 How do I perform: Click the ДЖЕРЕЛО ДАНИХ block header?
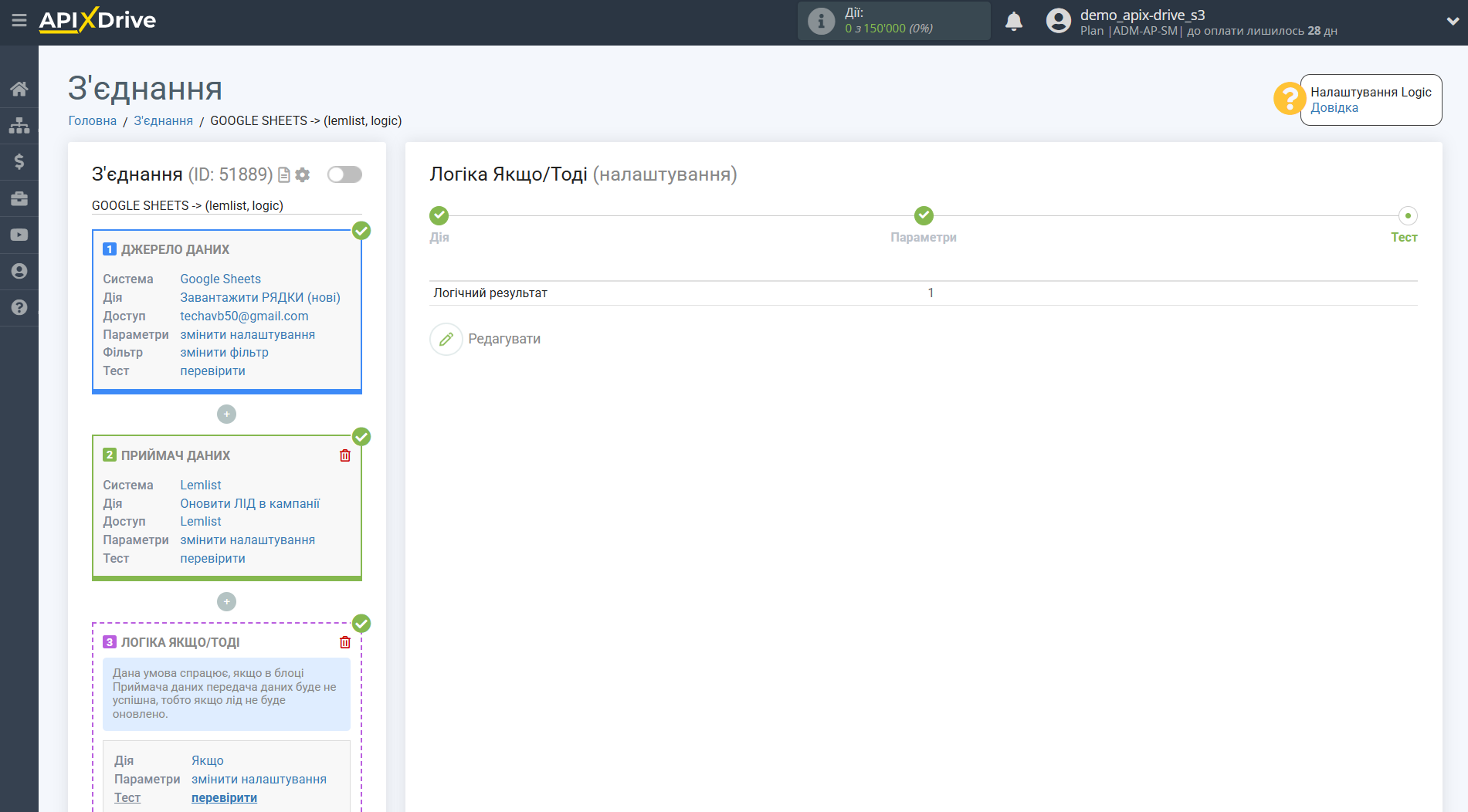coord(175,250)
